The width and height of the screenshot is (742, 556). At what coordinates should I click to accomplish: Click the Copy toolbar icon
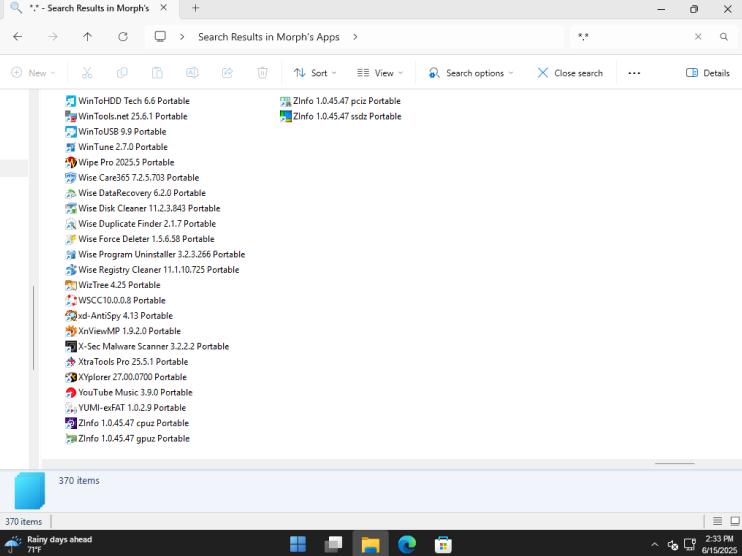pos(122,73)
